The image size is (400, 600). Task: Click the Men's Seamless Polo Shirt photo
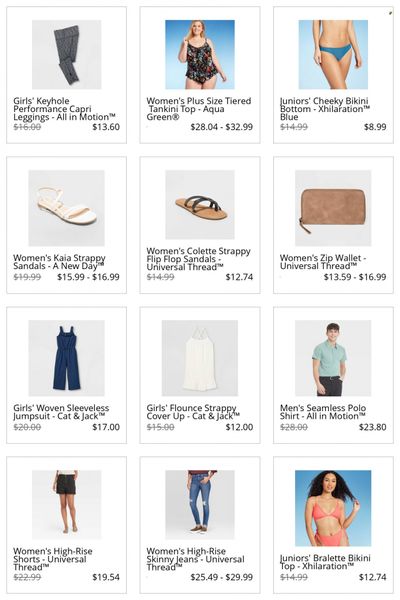pos(333,358)
